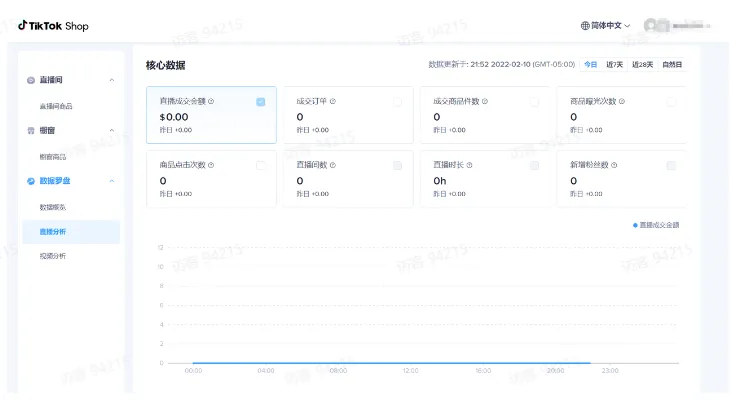Click the $0.00 value in the first card
This screenshot has width=731, height=400.
pyautogui.click(x=174, y=117)
